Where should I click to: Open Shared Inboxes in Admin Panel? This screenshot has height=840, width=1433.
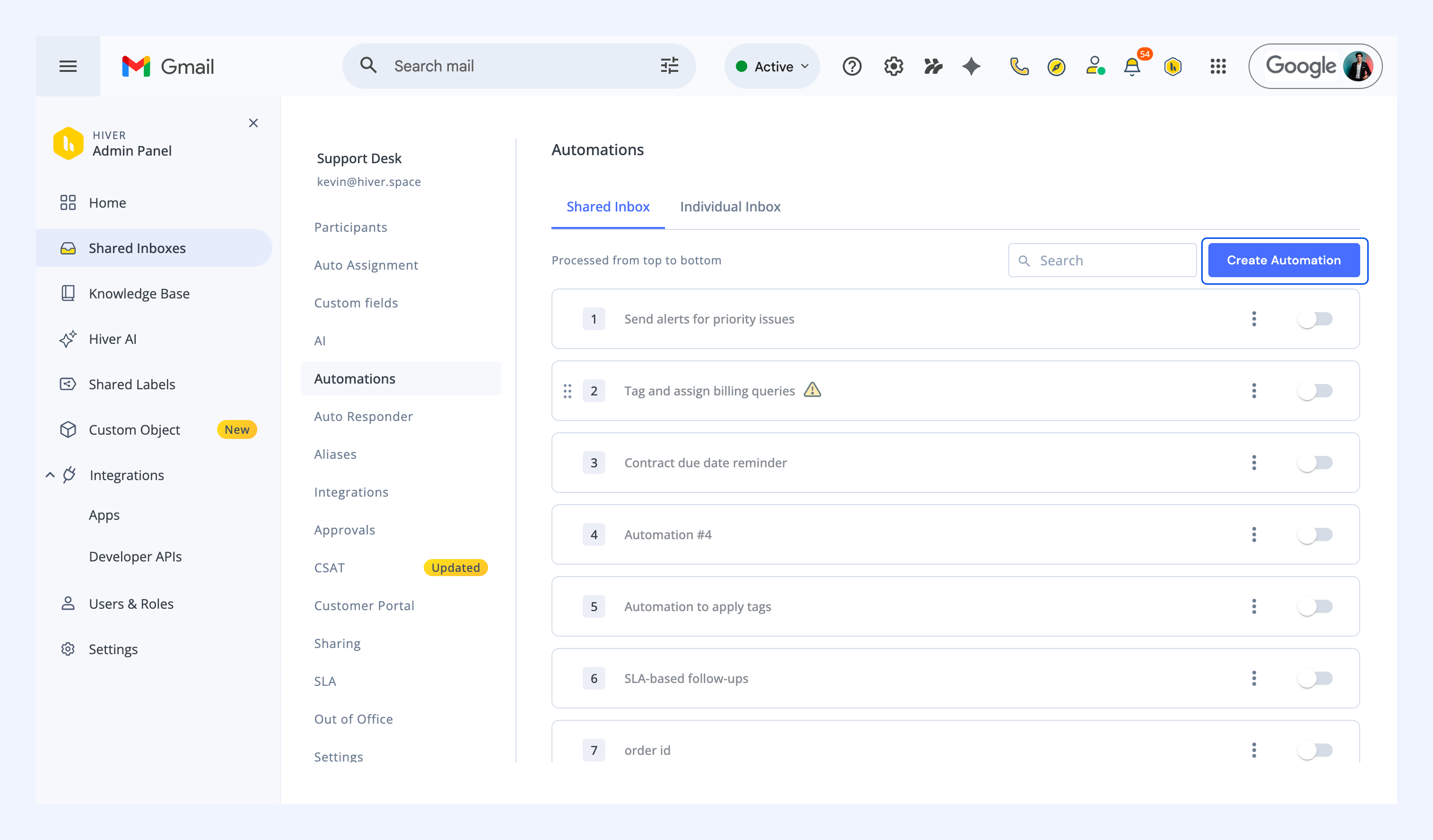(154, 248)
